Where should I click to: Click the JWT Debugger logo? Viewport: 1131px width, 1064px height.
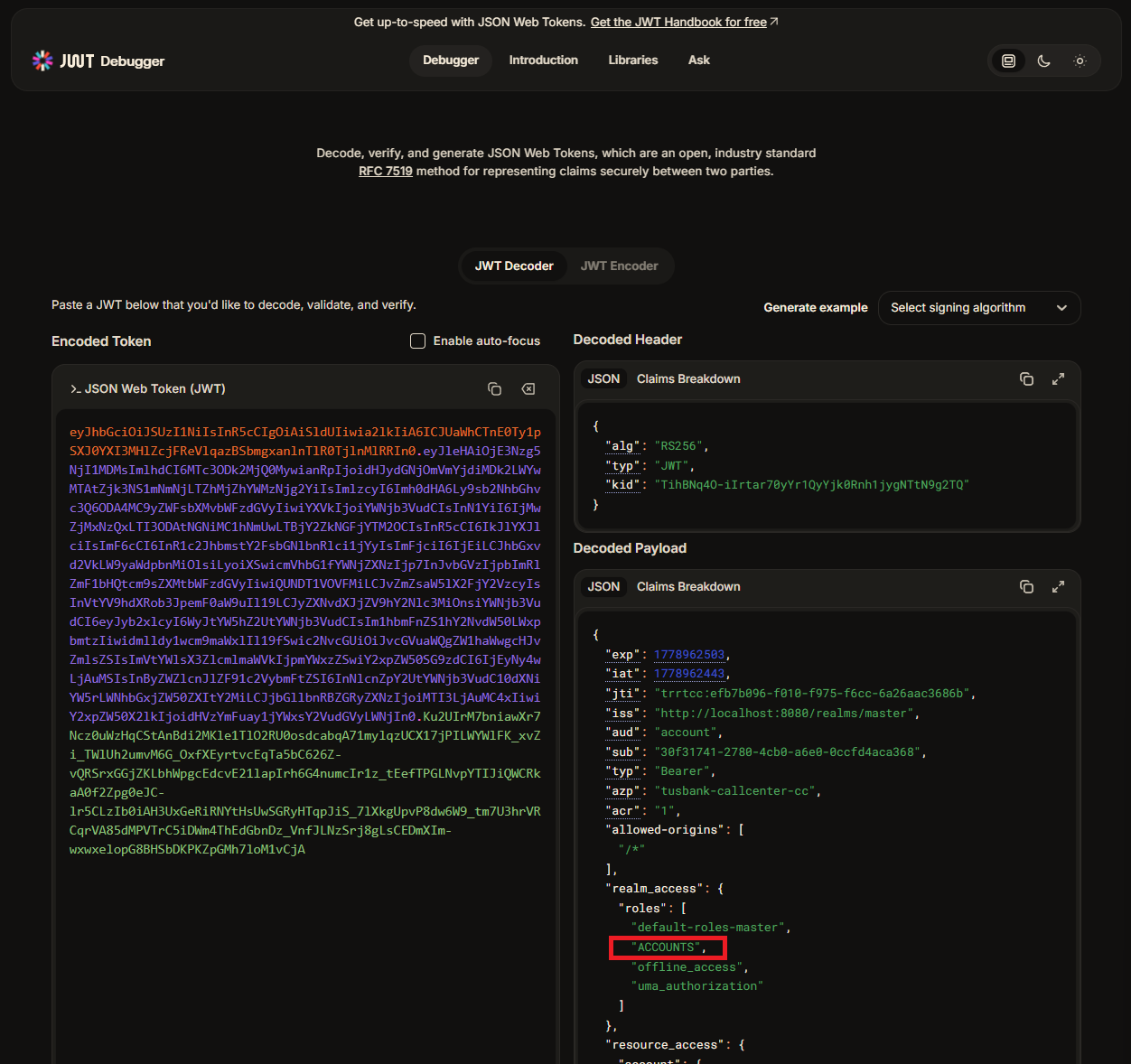98,61
